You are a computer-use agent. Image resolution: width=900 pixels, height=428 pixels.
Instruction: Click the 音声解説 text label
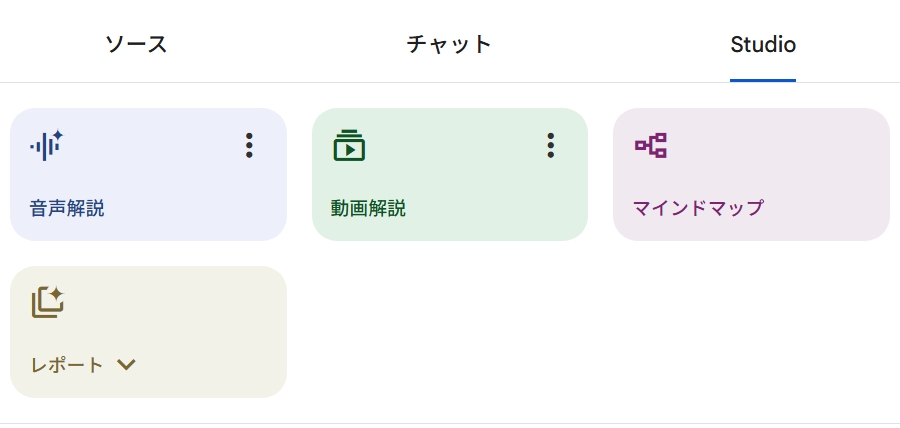tap(67, 208)
